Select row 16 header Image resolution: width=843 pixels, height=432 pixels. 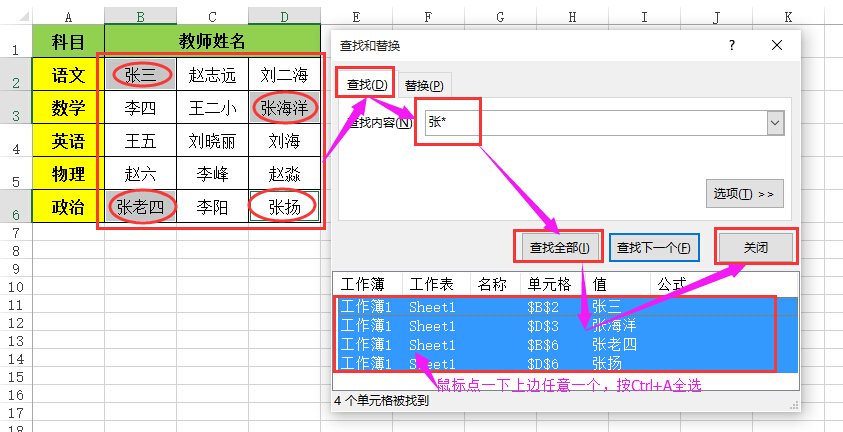tap(16, 395)
